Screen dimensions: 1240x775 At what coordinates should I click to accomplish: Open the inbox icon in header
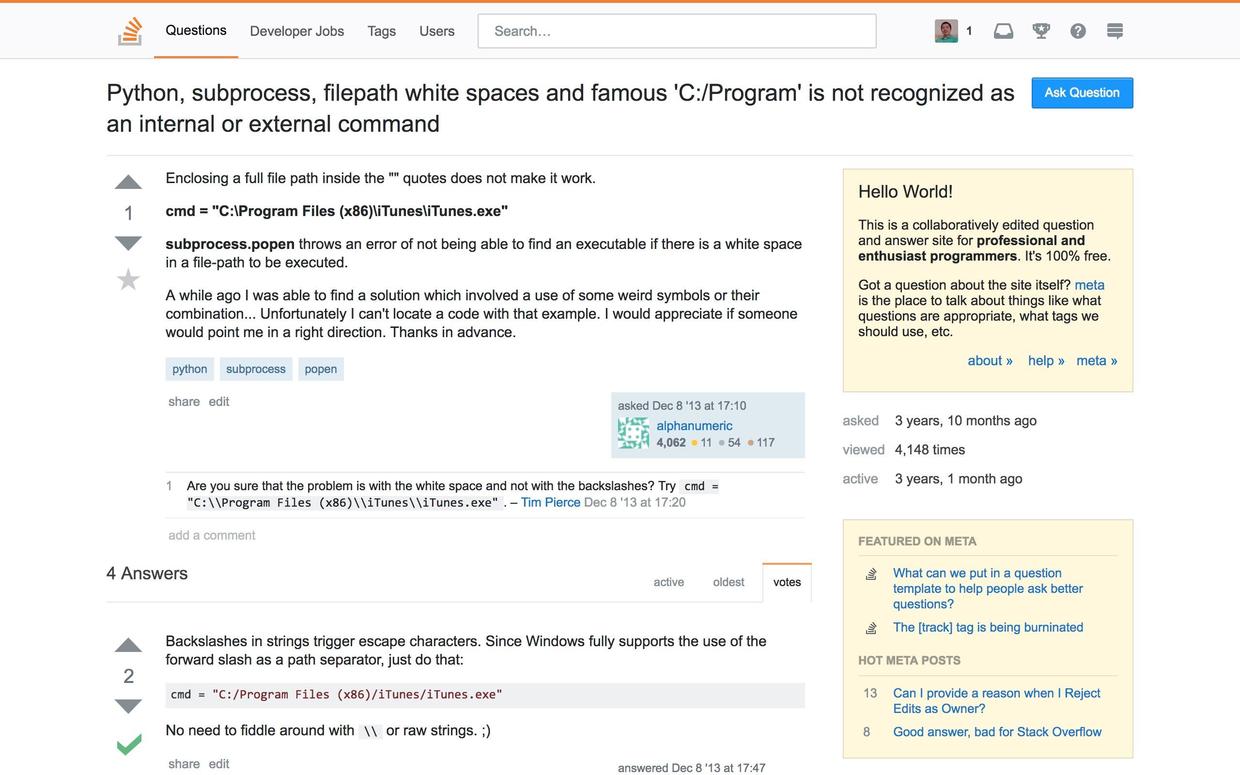(x=1003, y=31)
